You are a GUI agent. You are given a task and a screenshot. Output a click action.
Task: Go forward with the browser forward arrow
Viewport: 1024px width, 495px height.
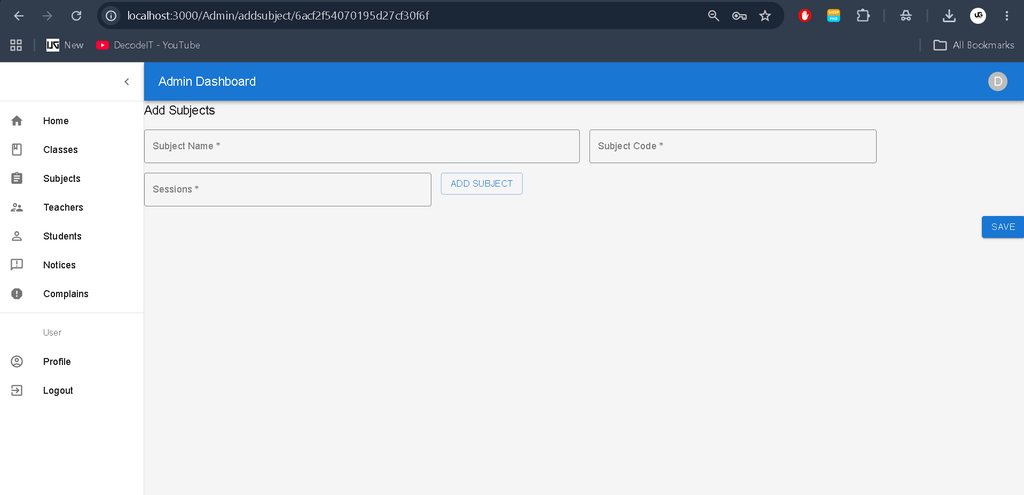coord(47,16)
